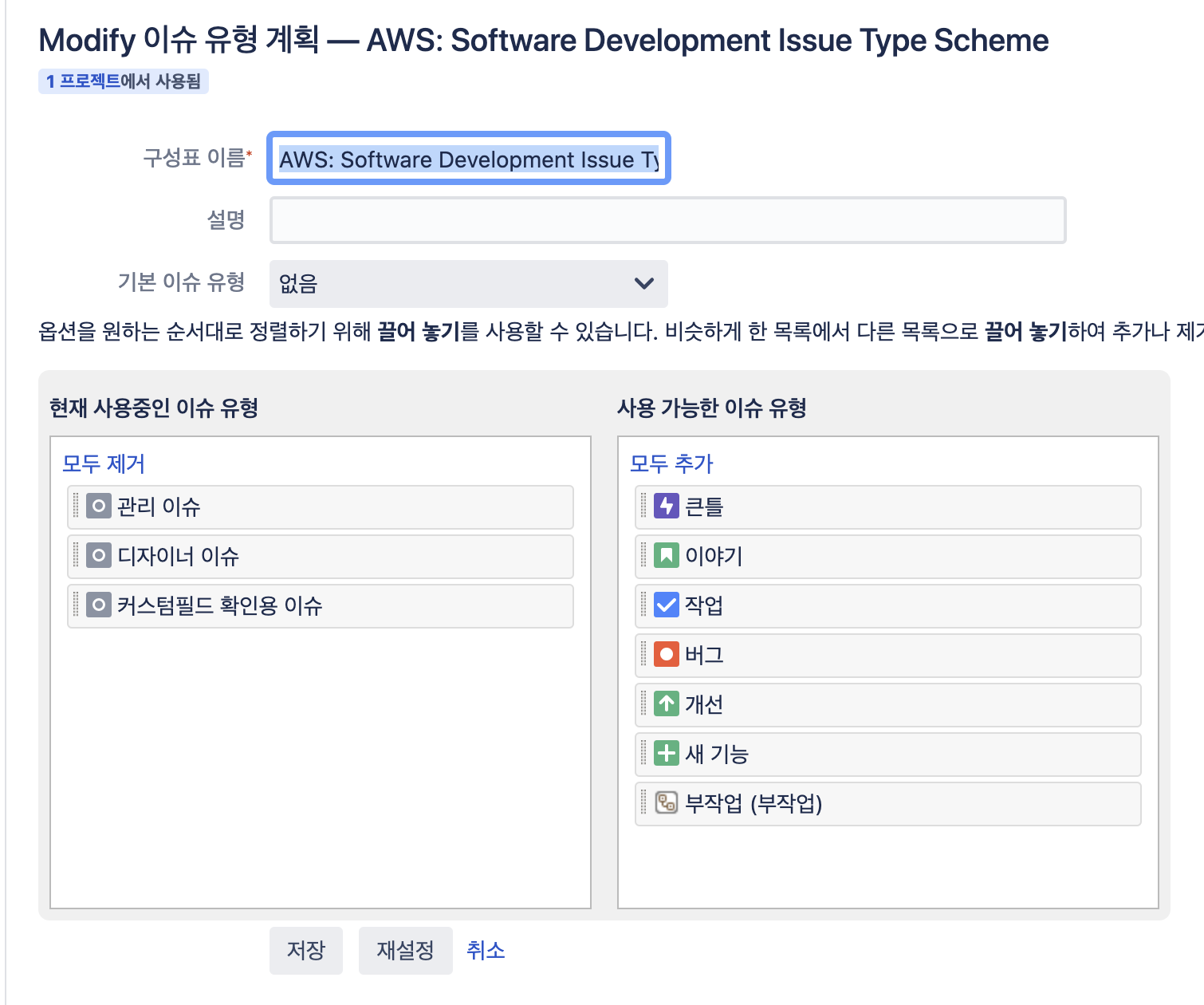The width and height of the screenshot is (1204, 1005).
Task: Grab drag handle of 커스텀필드 확인용 이슈
Action: pyautogui.click(x=76, y=605)
